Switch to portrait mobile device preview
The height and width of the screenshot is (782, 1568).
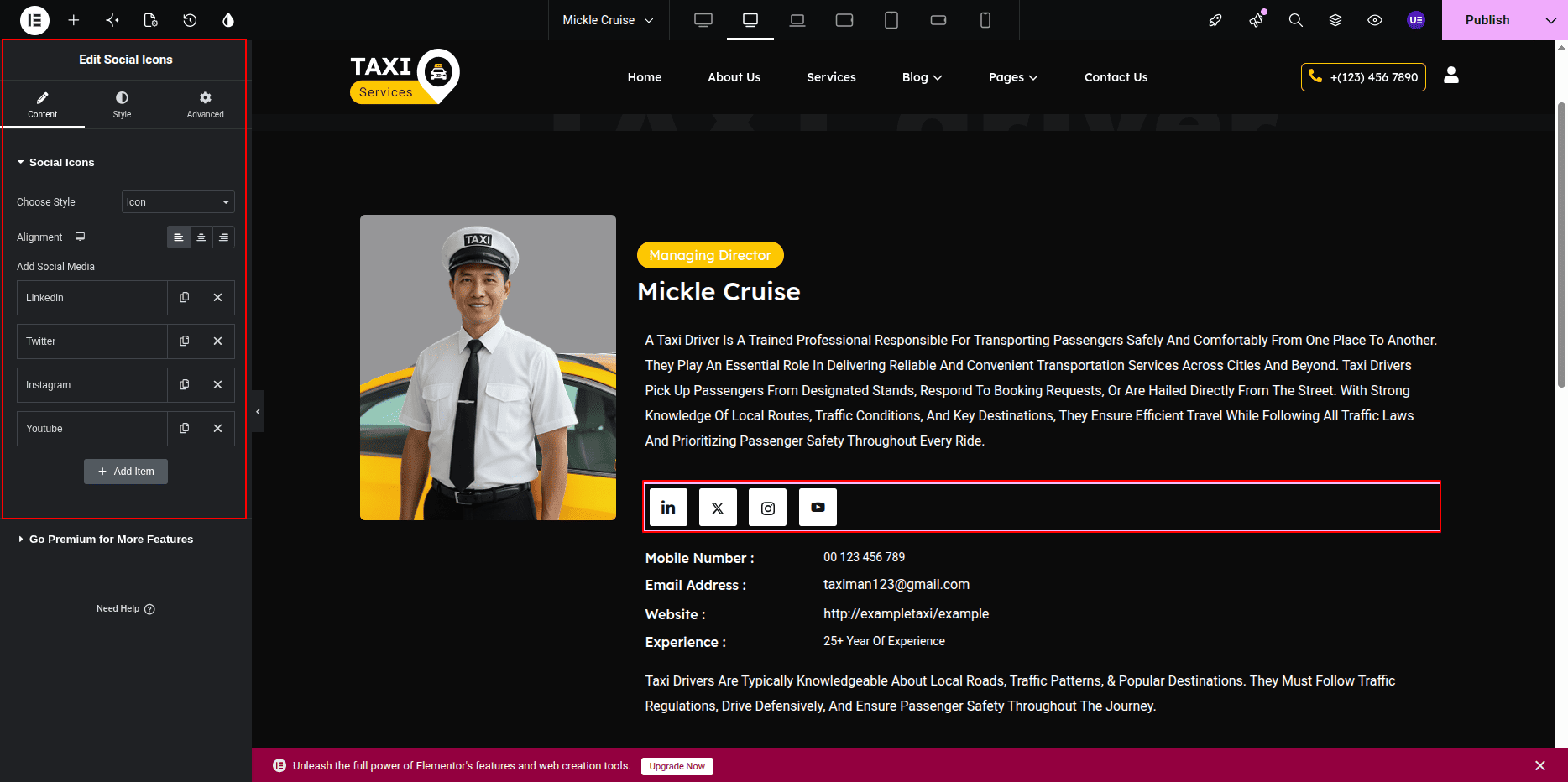point(985,20)
